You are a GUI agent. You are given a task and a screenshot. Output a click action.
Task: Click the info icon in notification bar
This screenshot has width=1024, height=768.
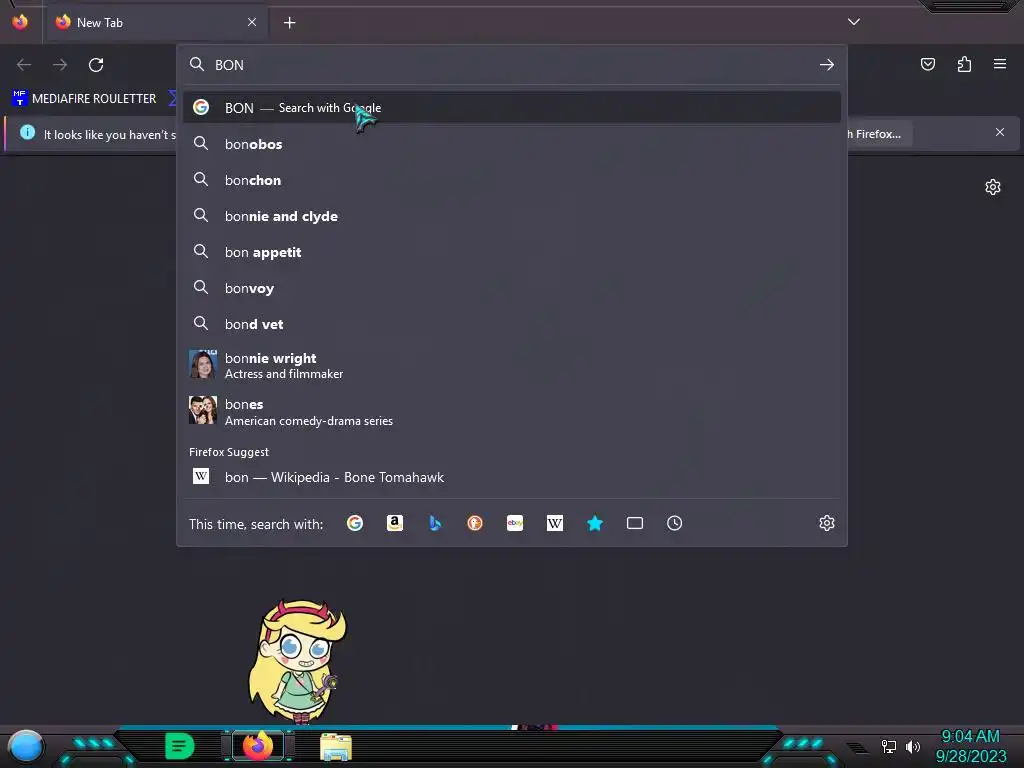tap(27, 133)
